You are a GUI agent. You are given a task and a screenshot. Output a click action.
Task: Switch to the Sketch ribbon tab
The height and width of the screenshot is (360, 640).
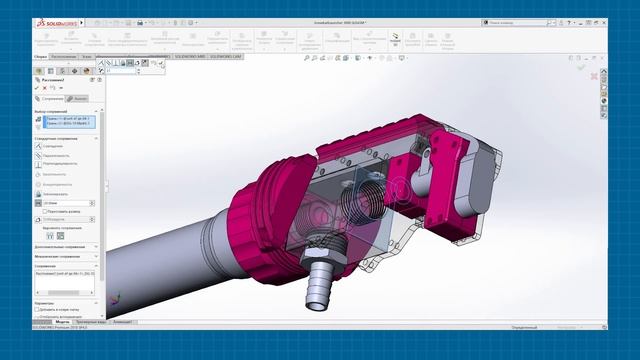click(87, 57)
